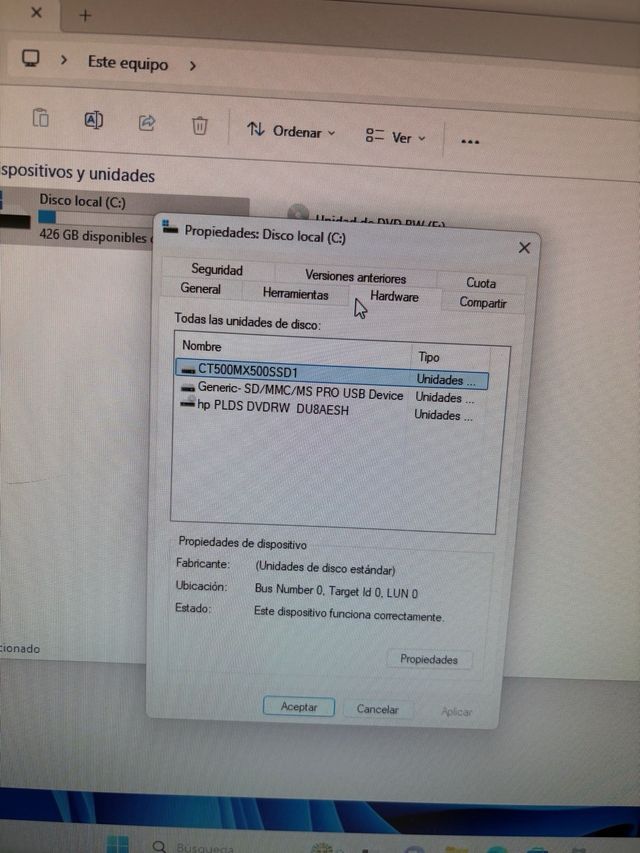Expand the chevron before Este equipo
The width and height of the screenshot is (640, 853).
tap(64, 60)
